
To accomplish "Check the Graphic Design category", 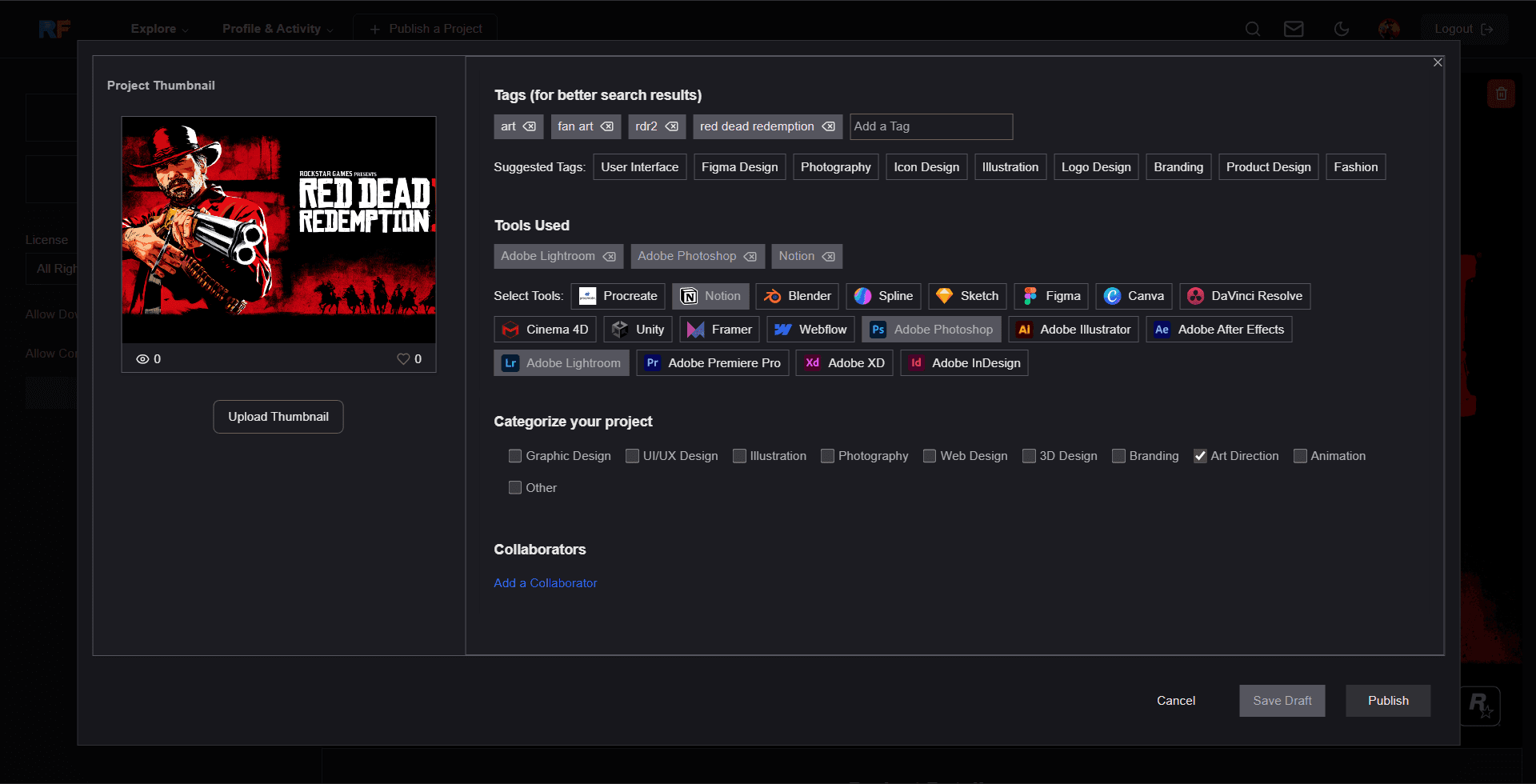I will pos(515,456).
